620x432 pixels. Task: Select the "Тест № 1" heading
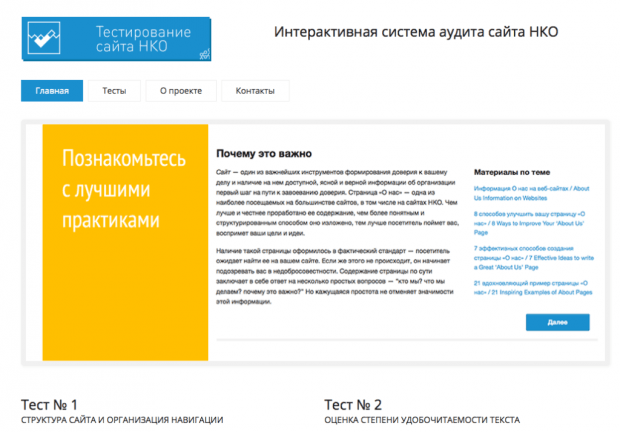point(50,403)
